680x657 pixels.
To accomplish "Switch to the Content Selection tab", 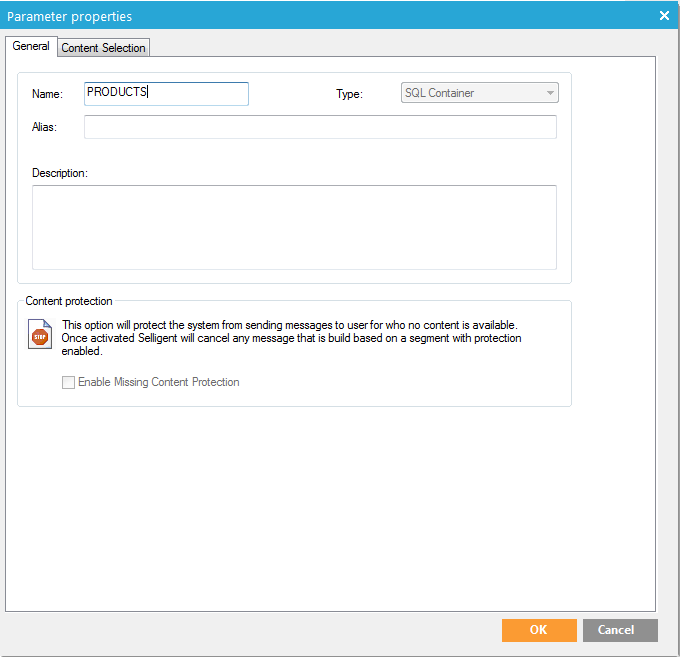I will pyautogui.click(x=104, y=48).
